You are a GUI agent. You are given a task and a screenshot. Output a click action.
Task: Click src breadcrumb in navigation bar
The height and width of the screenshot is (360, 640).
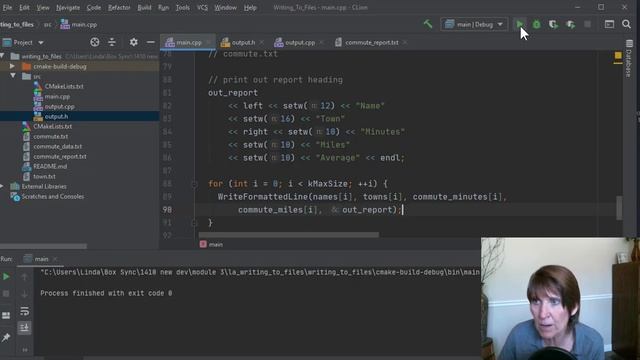tap(47, 24)
